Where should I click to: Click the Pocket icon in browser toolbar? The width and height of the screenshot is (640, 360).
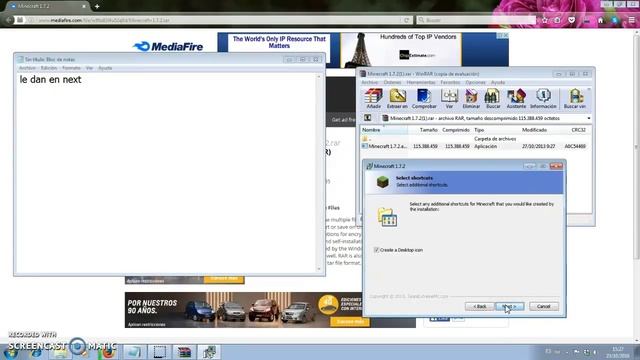click(571, 20)
